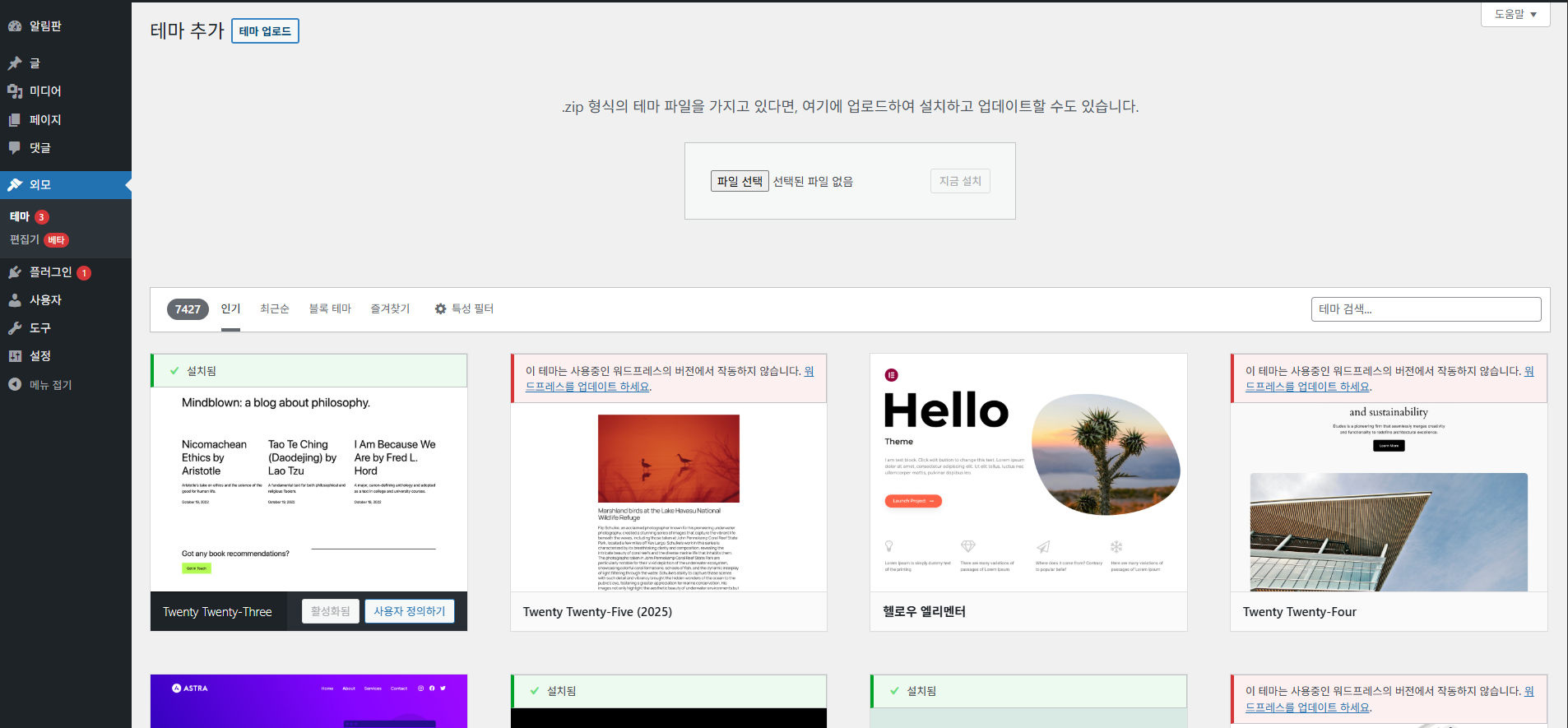
Task: Click 사용자 정의하기 on Twenty Twenty-Three
Action: (x=410, y=611)
